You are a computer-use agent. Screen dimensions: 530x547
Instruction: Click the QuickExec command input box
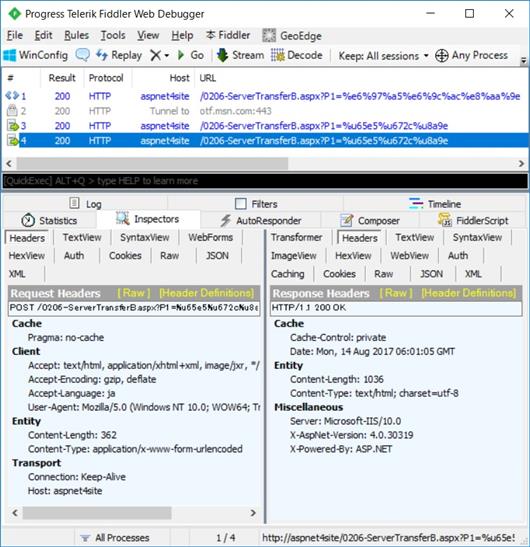pyautogui.click(x=265, y=181)
